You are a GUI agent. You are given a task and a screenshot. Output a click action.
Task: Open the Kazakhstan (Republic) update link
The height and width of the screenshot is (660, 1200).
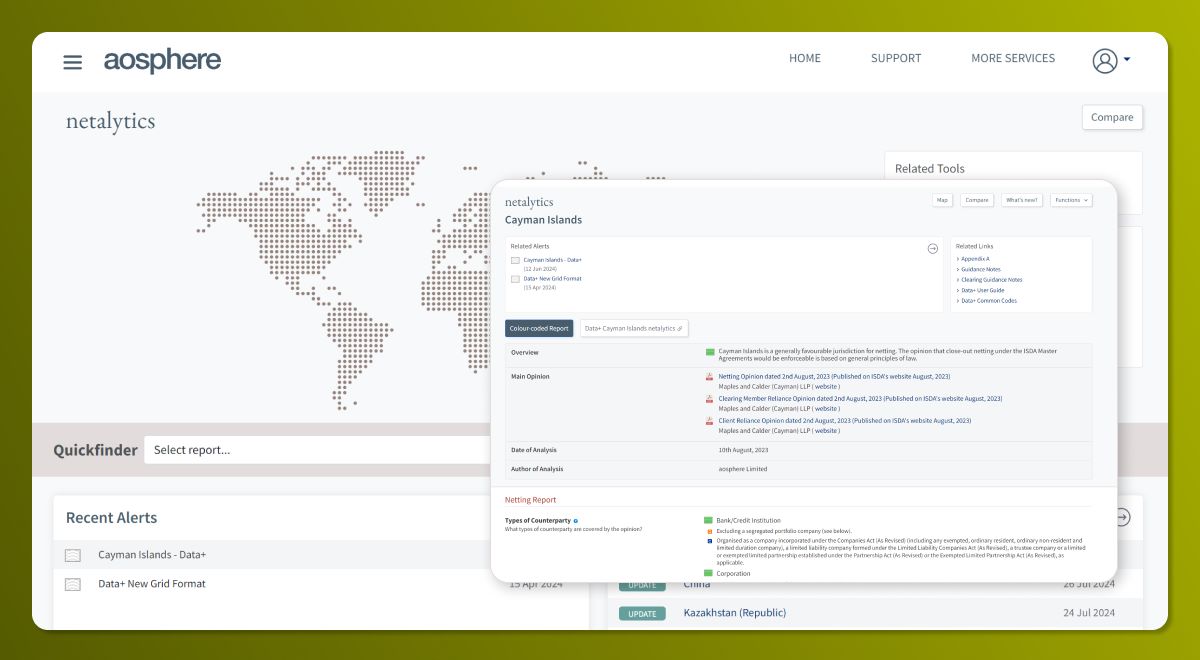[x=735, y=612]
